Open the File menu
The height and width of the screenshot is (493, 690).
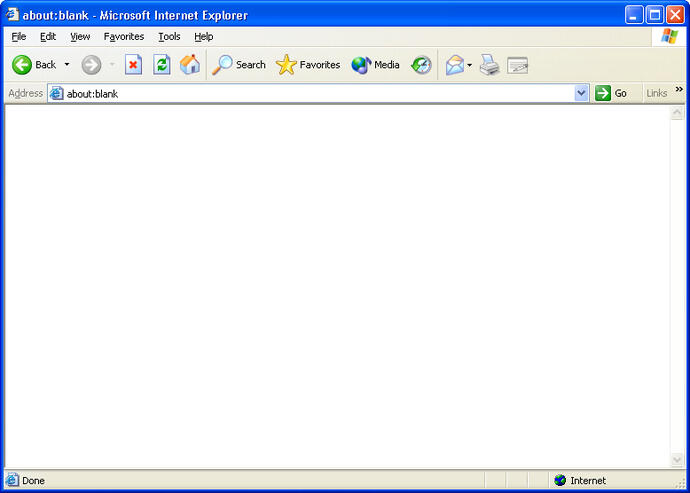point(19,37)
